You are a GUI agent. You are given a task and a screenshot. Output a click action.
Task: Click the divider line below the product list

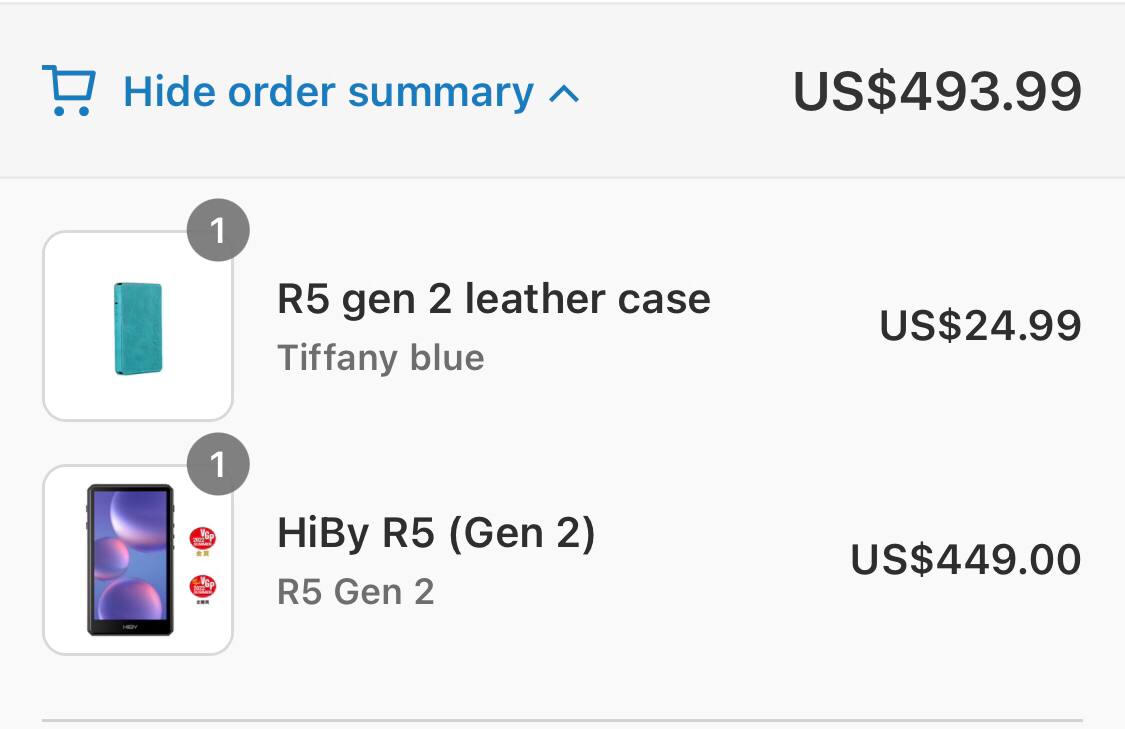(562, 719)
